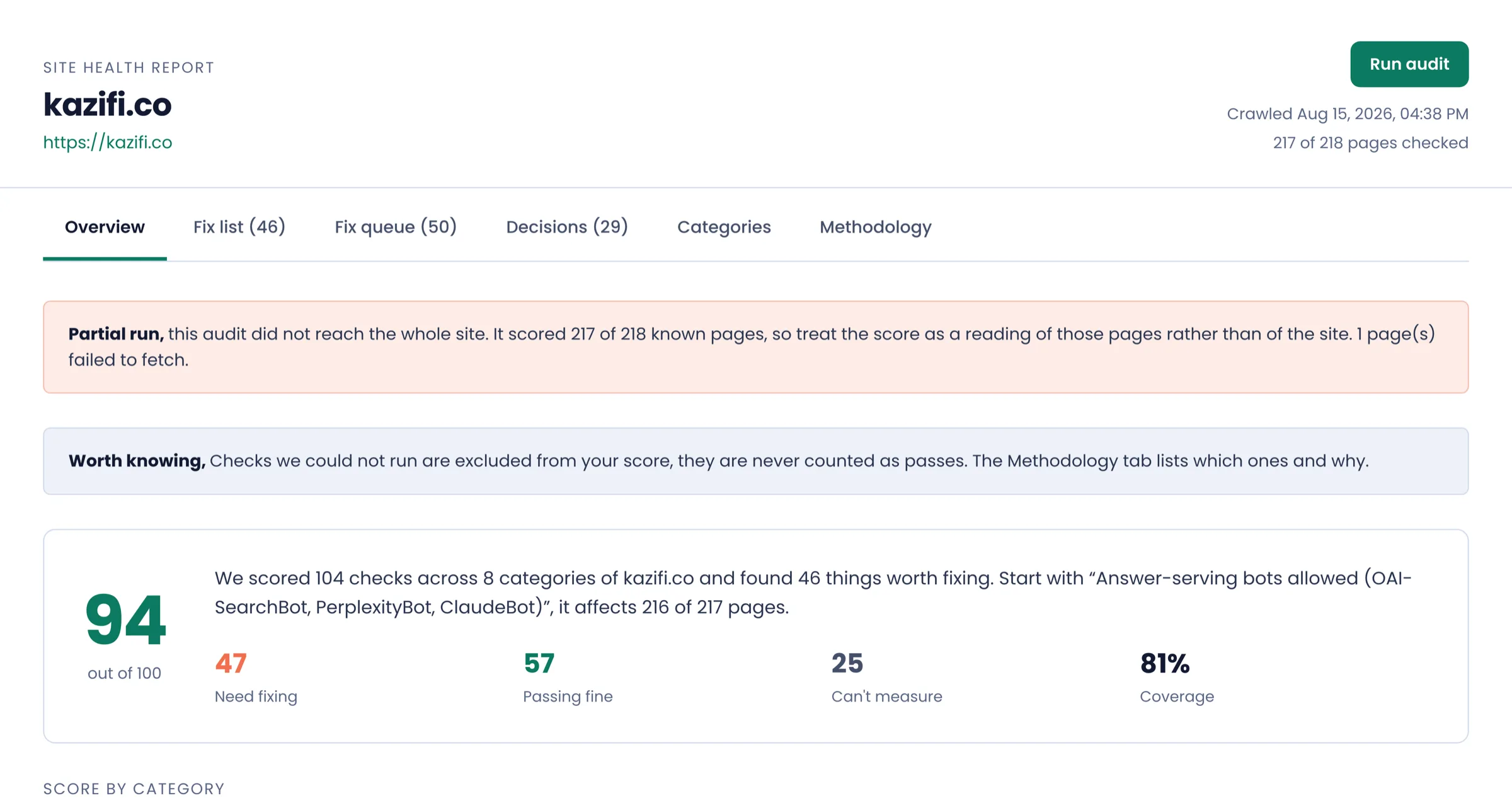The height and width of the screenshot is (798, 1512).
Task: Click the out of 100 label
Action: pyautogui.click(x=124, y=673)
